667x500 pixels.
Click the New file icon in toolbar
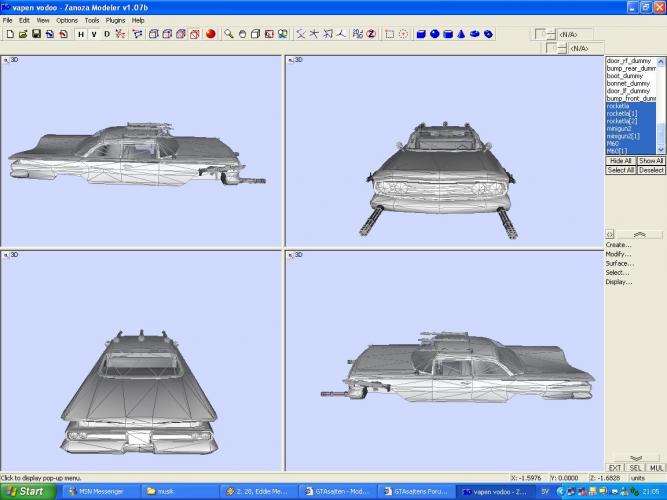9,33
